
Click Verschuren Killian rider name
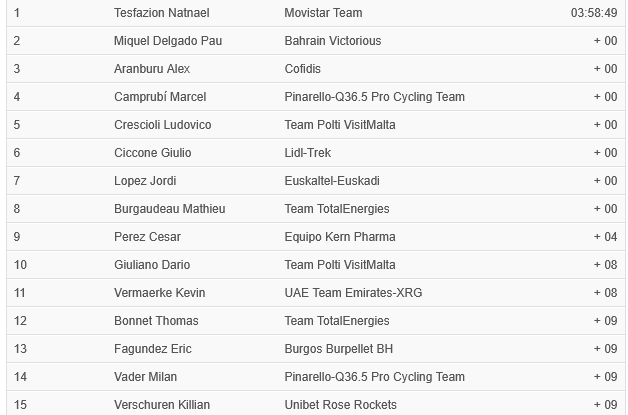point(162,405)
